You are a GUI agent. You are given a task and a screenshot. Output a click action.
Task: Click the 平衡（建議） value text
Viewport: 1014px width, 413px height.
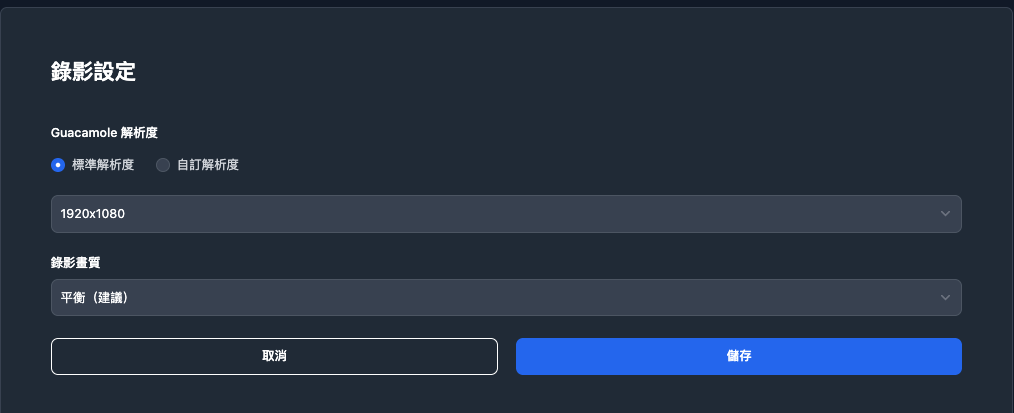94,298
